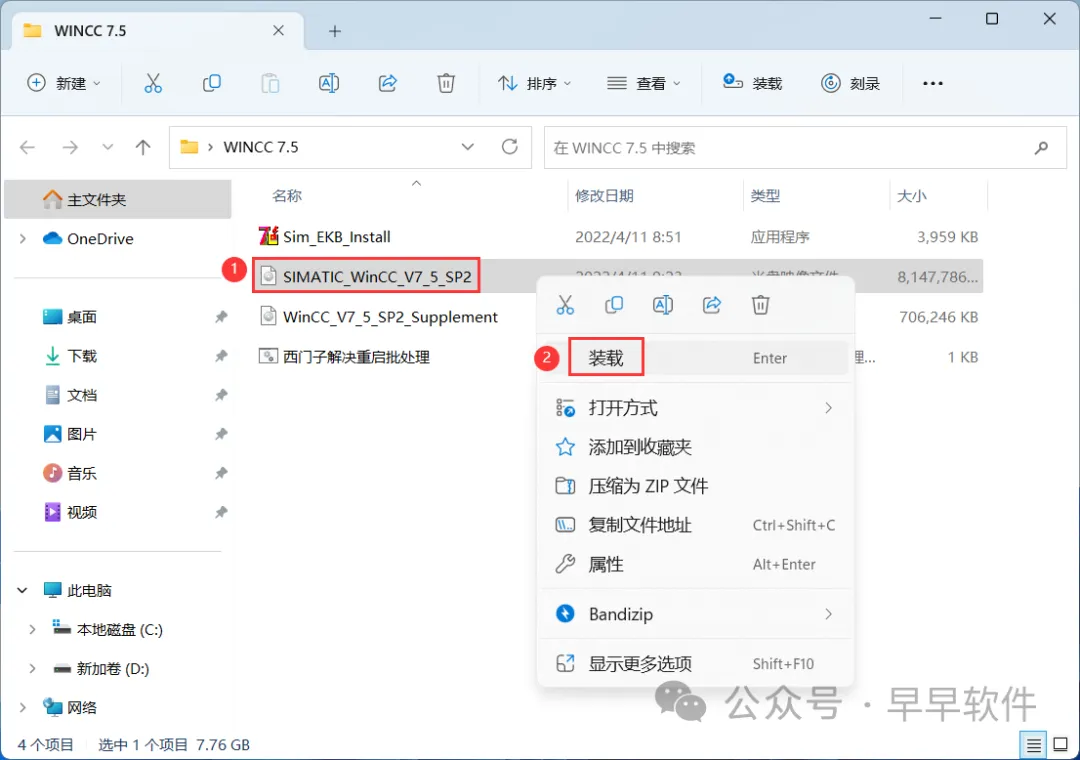This screenshot has height=760, width=1080.
Task: Click the Delete trash icon in the toolbar
Action: [446, 83]
